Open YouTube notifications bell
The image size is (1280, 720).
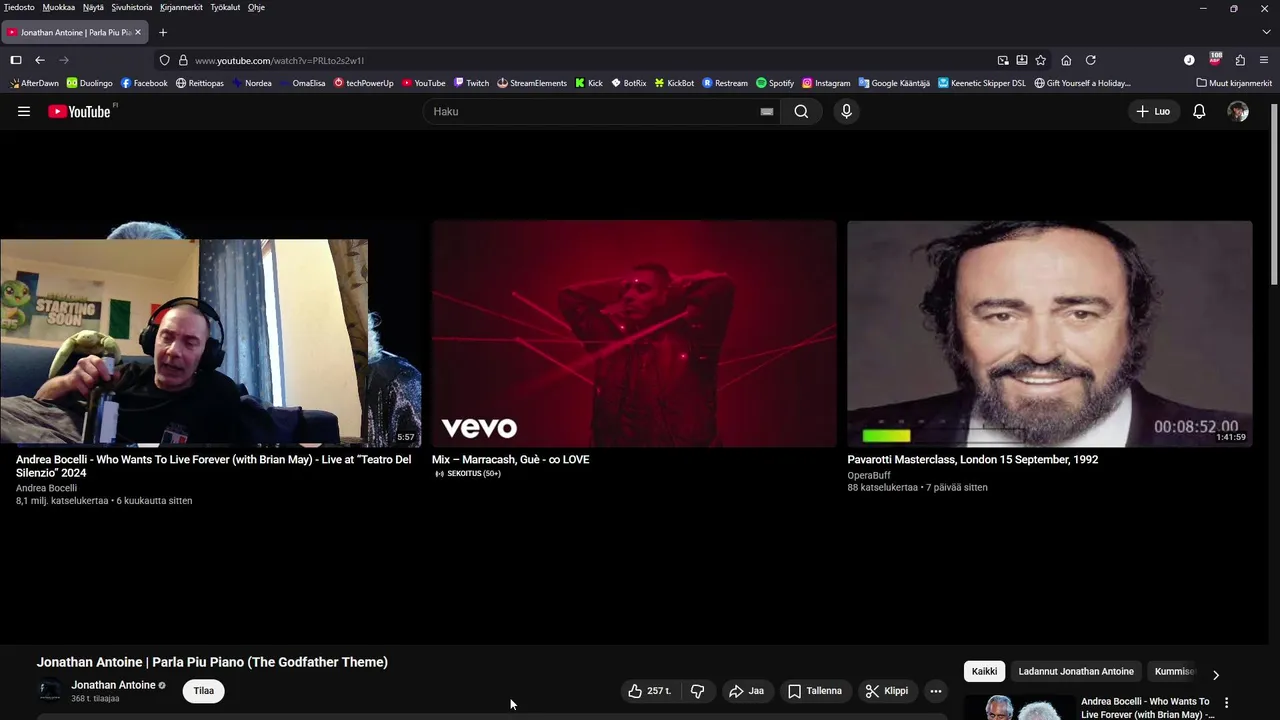pyautogui.click(x=1199, y=111)
